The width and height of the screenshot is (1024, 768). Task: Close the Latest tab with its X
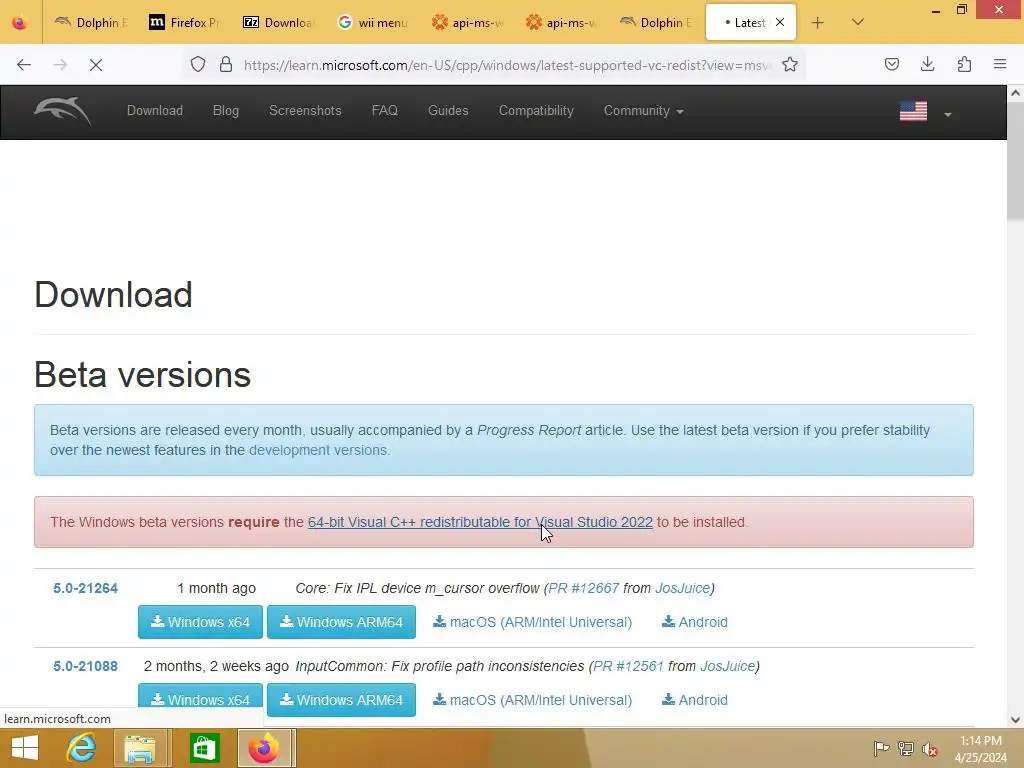point(780,22)
